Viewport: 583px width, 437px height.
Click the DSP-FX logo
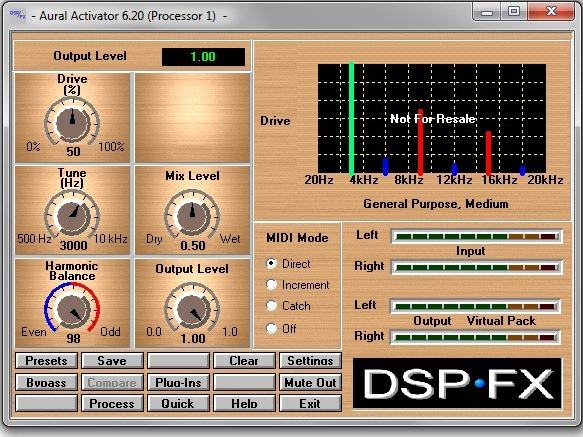457,383
